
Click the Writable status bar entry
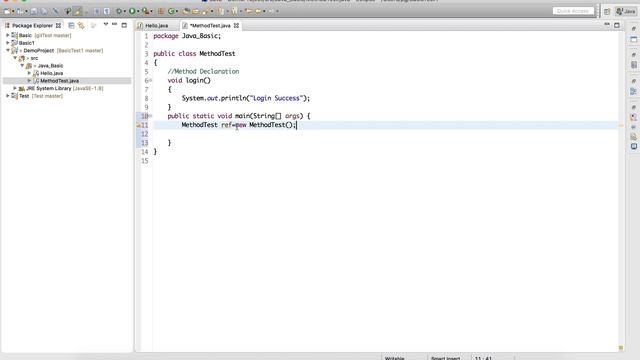[395, 358]
